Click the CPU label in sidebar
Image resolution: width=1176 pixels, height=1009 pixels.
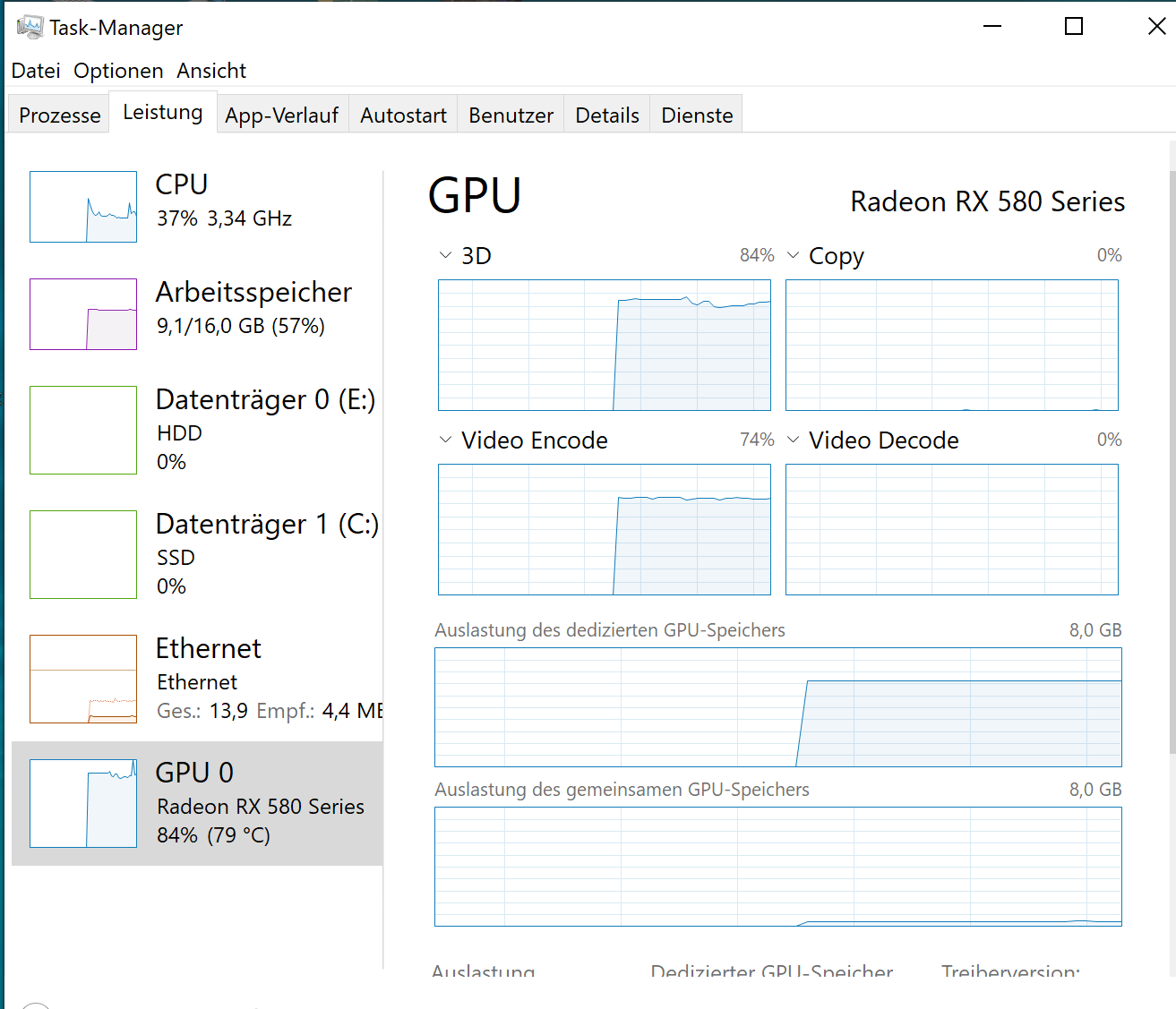pyautogui.click(x=182, y=184)
